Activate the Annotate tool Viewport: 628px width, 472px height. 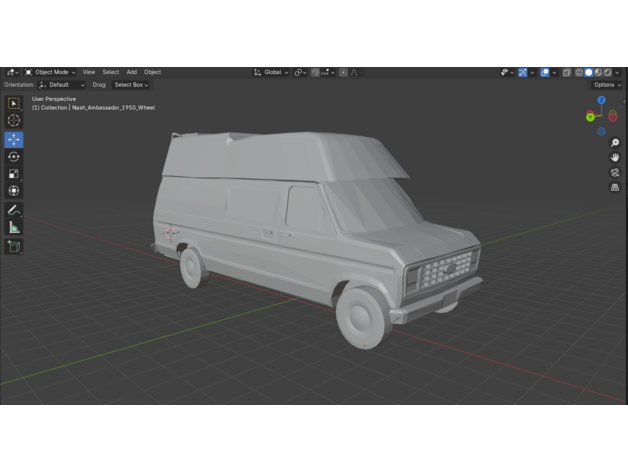point(14,210)
